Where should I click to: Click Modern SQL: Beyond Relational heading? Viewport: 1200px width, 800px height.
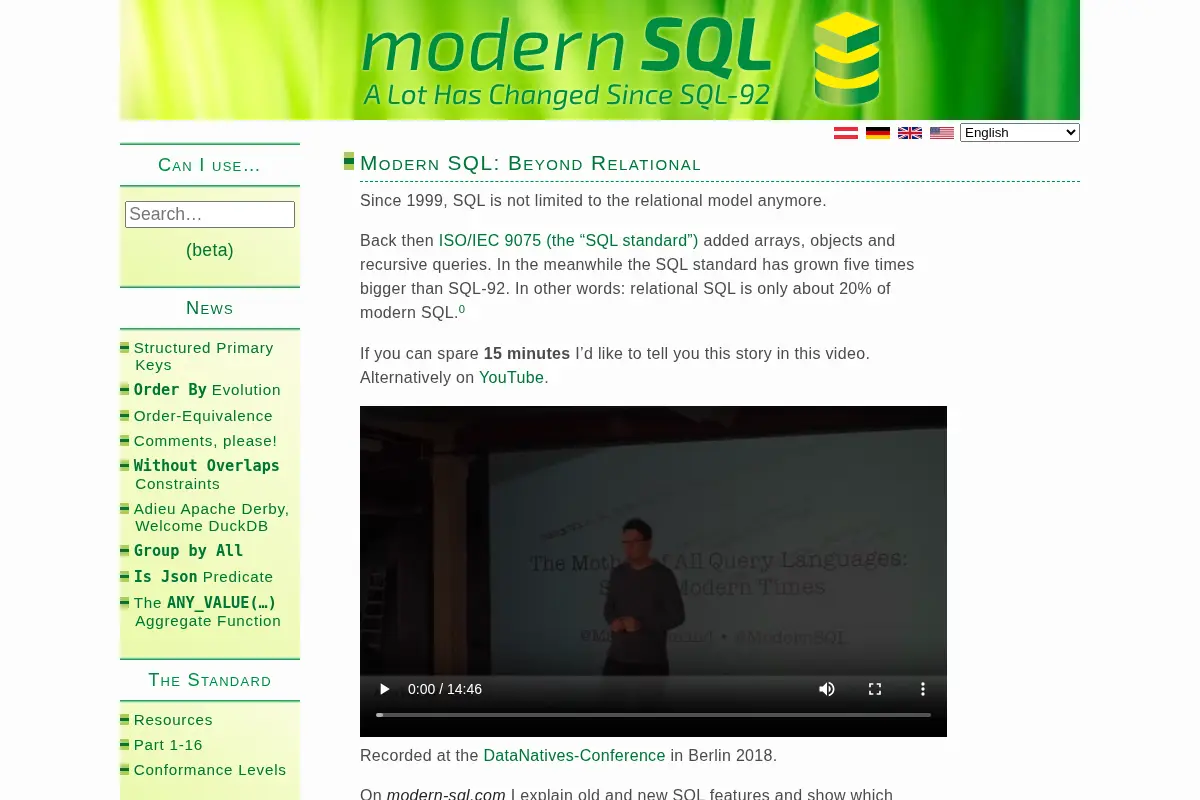530,163
